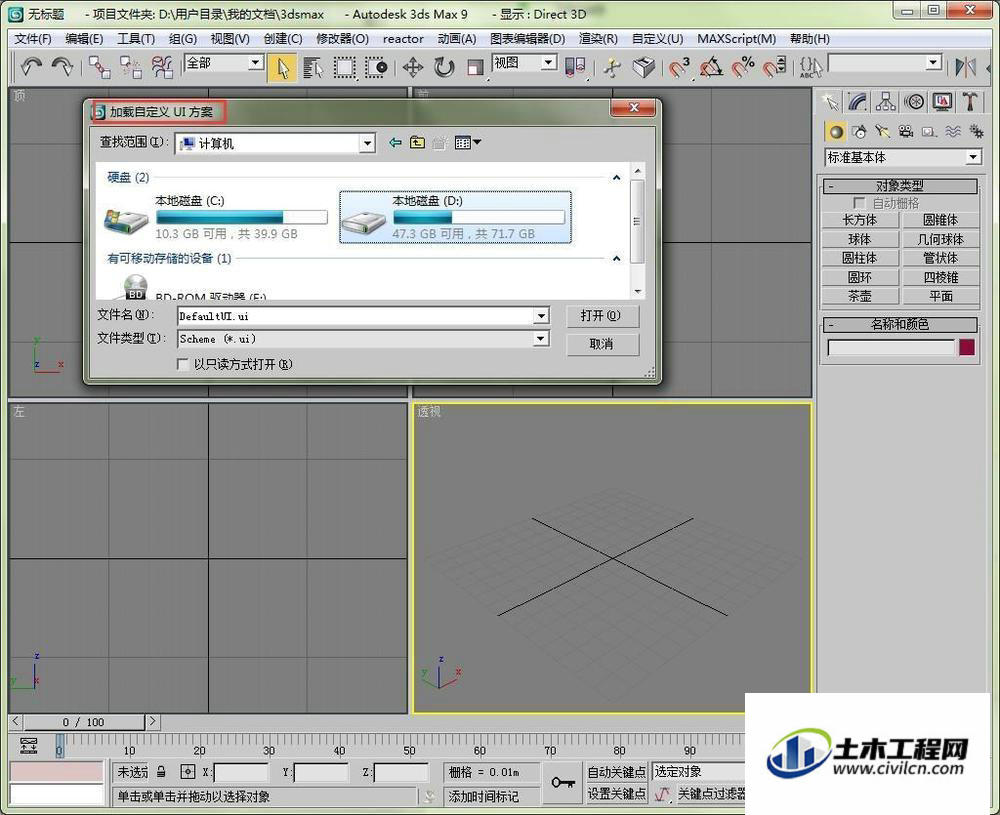Open the 修改器(O) menu

pos(342,39)
